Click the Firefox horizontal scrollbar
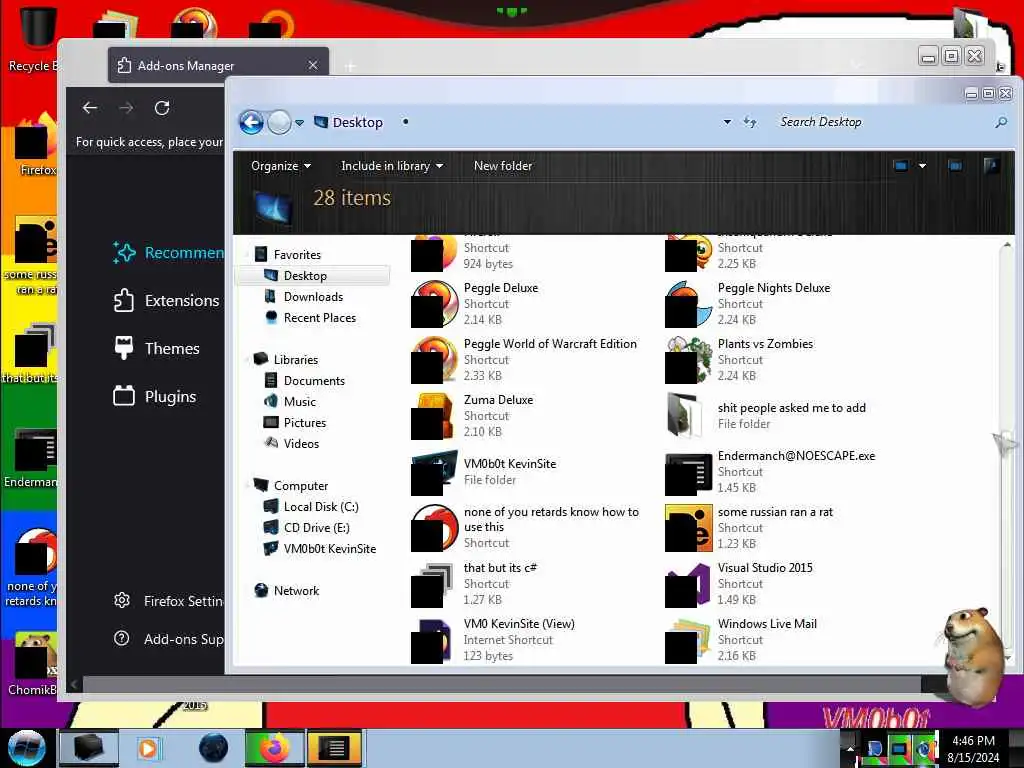 click(x=502, y=684)
